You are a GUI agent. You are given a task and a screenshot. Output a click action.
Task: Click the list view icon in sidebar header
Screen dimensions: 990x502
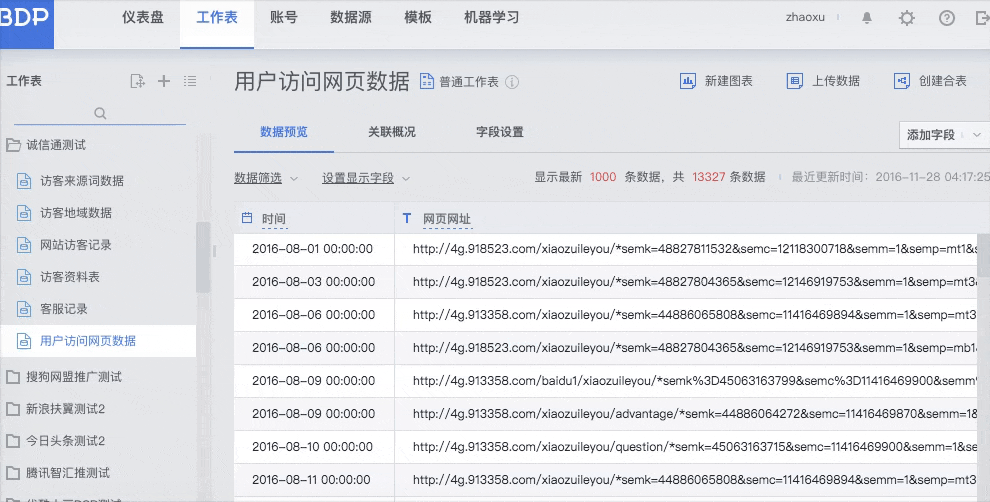[190, 81]
